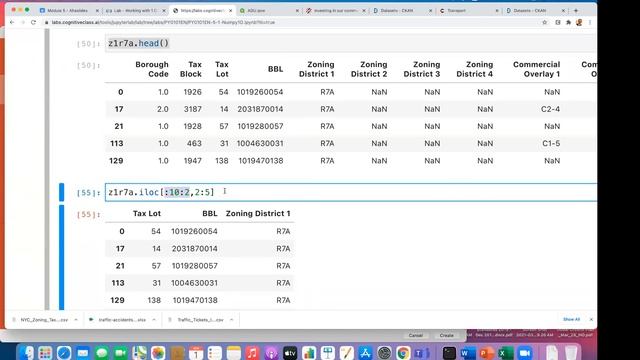This screenshot has width=640, height=360.
Task: Open Keynote from the Dock
Action: point(328,353)
